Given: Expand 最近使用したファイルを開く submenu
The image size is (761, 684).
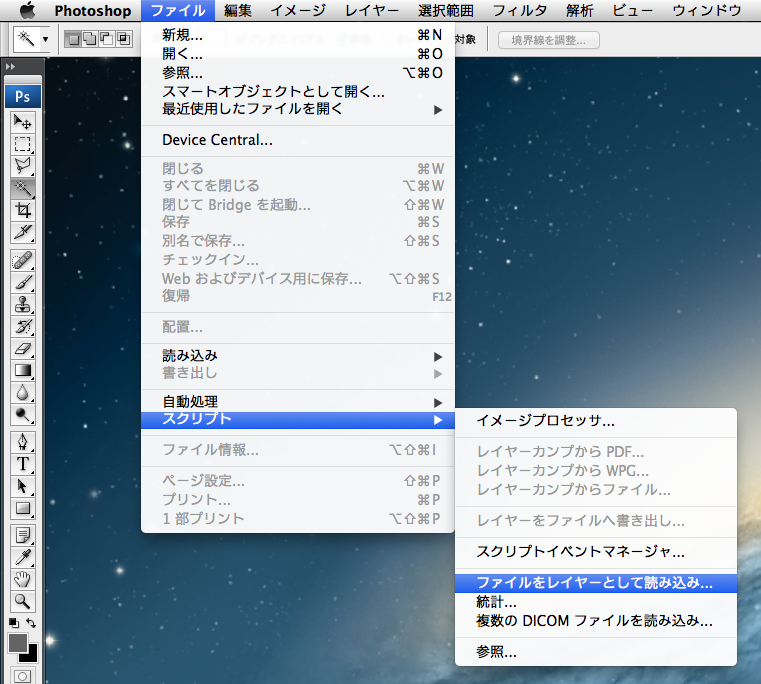Looking at the screenshot, I should pyautogui.click(x=300, y=109).
